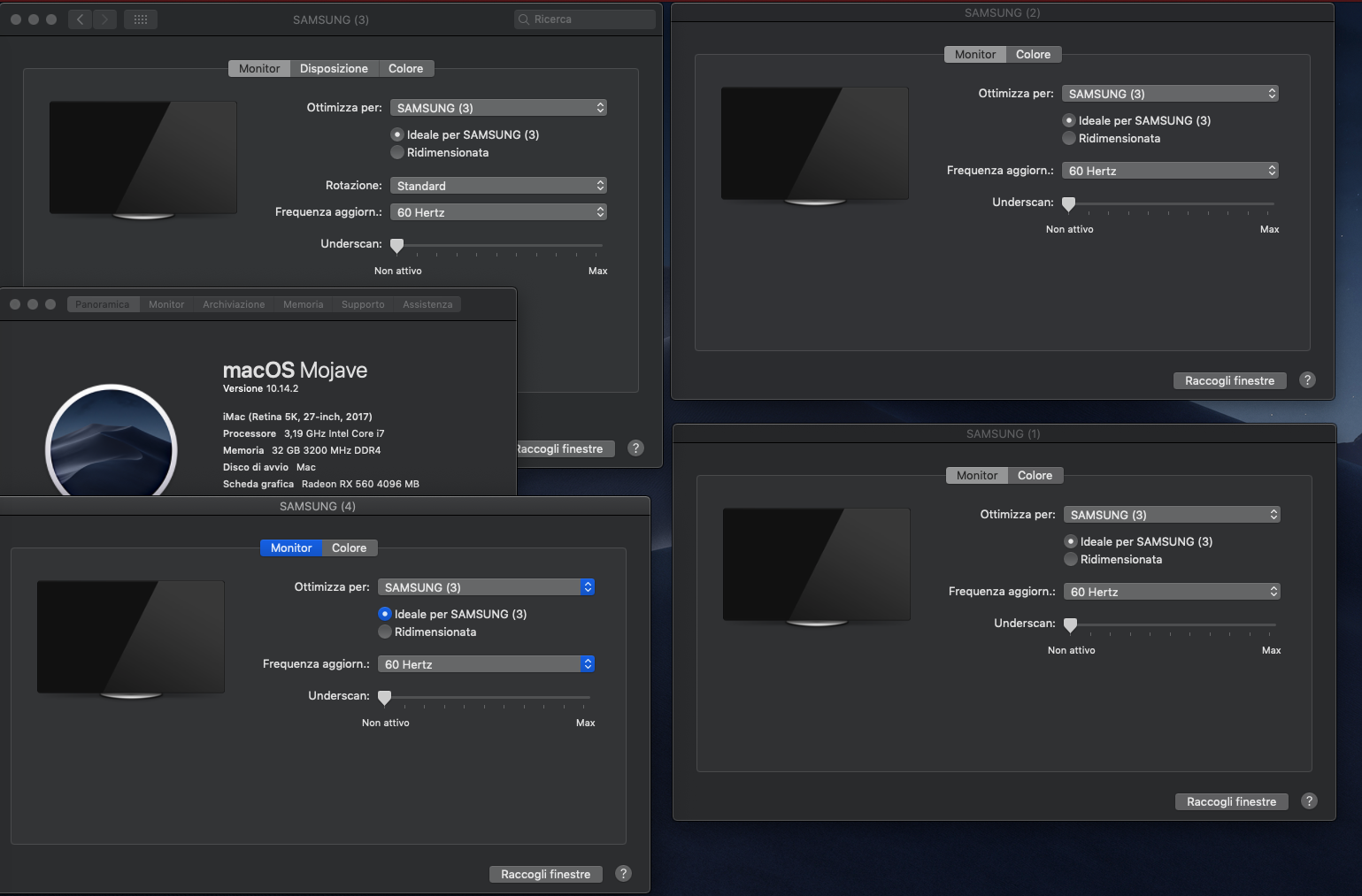Click Raccogli finestre in SAMSUNG (4) window
The height and width of the screenshot is (896, 1362).
pyautogui.click(x=545, y=874)
